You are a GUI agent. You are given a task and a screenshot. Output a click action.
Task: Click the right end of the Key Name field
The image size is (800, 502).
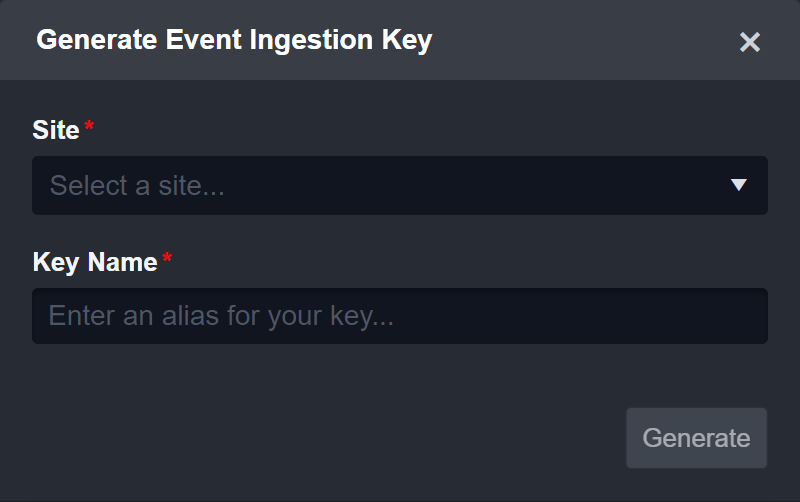point(740,316)
